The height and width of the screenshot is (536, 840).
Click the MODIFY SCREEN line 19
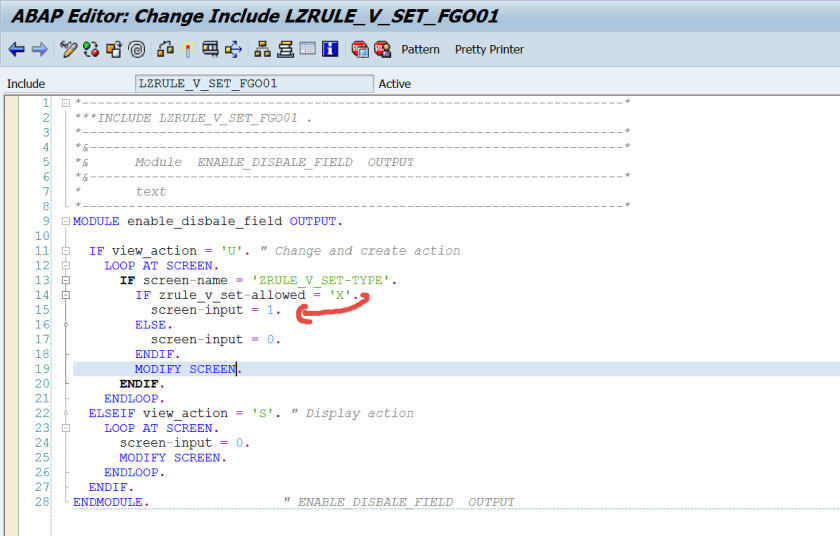click(188, 369)
